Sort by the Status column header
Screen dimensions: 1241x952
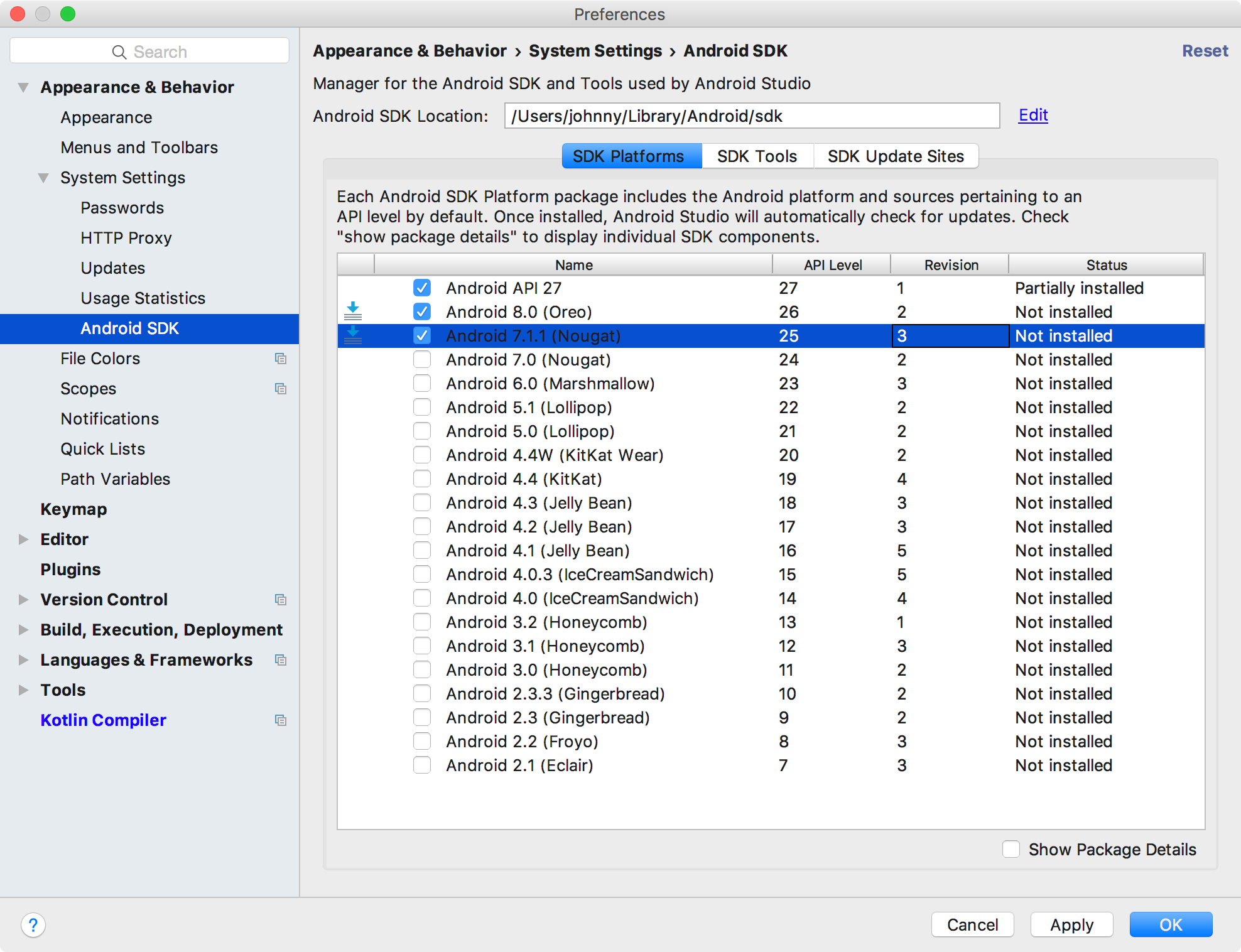click(x=1107, y=265)
